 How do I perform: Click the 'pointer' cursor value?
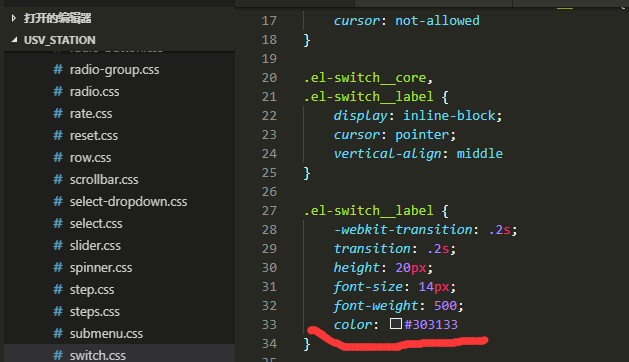[x=422, y=135]
